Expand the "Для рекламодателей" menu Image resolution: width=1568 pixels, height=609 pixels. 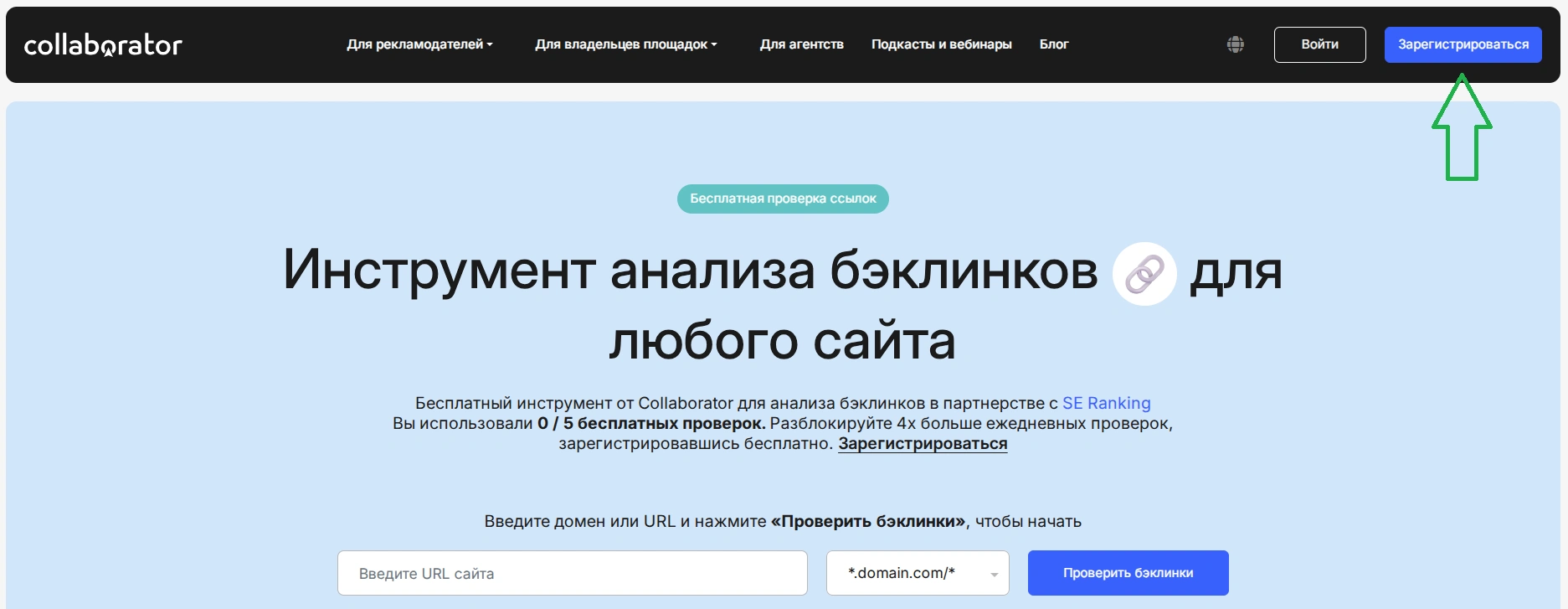[419, 44]
